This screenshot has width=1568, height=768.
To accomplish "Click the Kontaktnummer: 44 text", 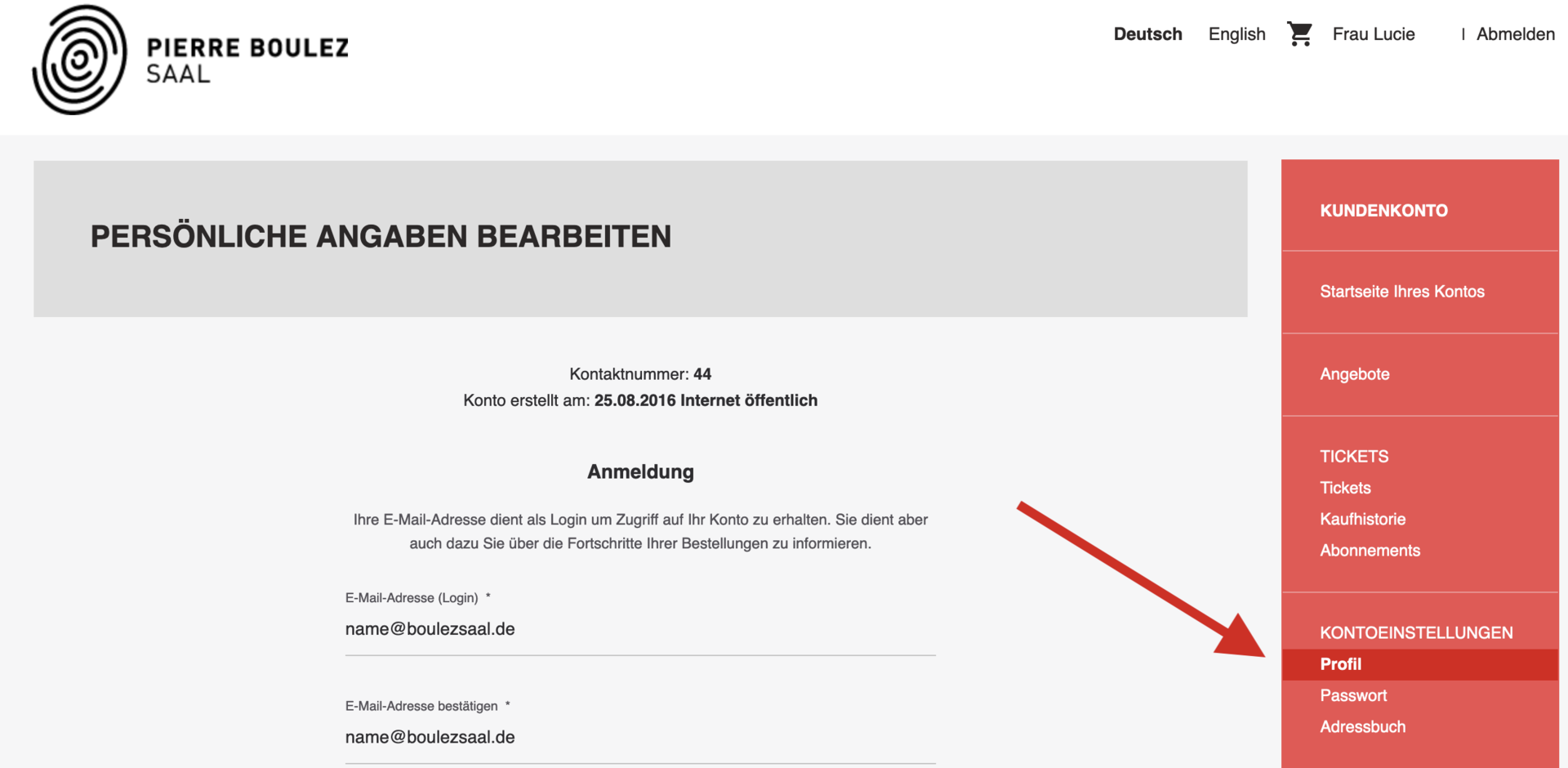I will (x=640, y=374).
